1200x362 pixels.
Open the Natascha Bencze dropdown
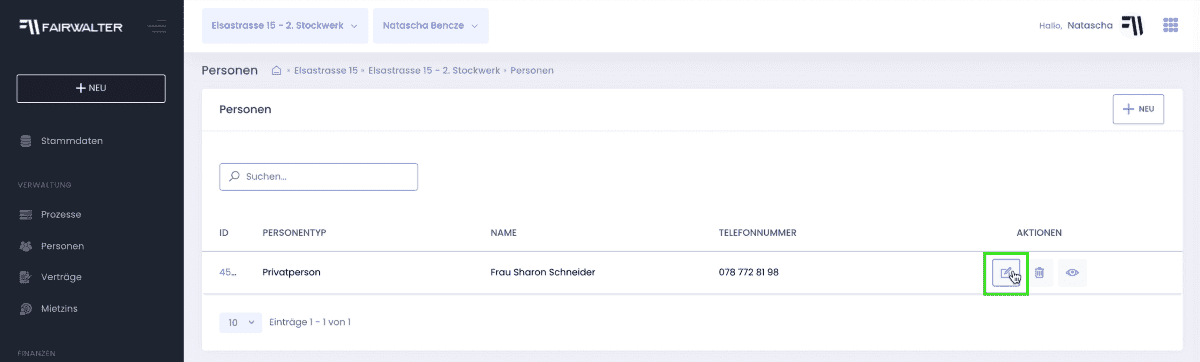pos(430,26)
